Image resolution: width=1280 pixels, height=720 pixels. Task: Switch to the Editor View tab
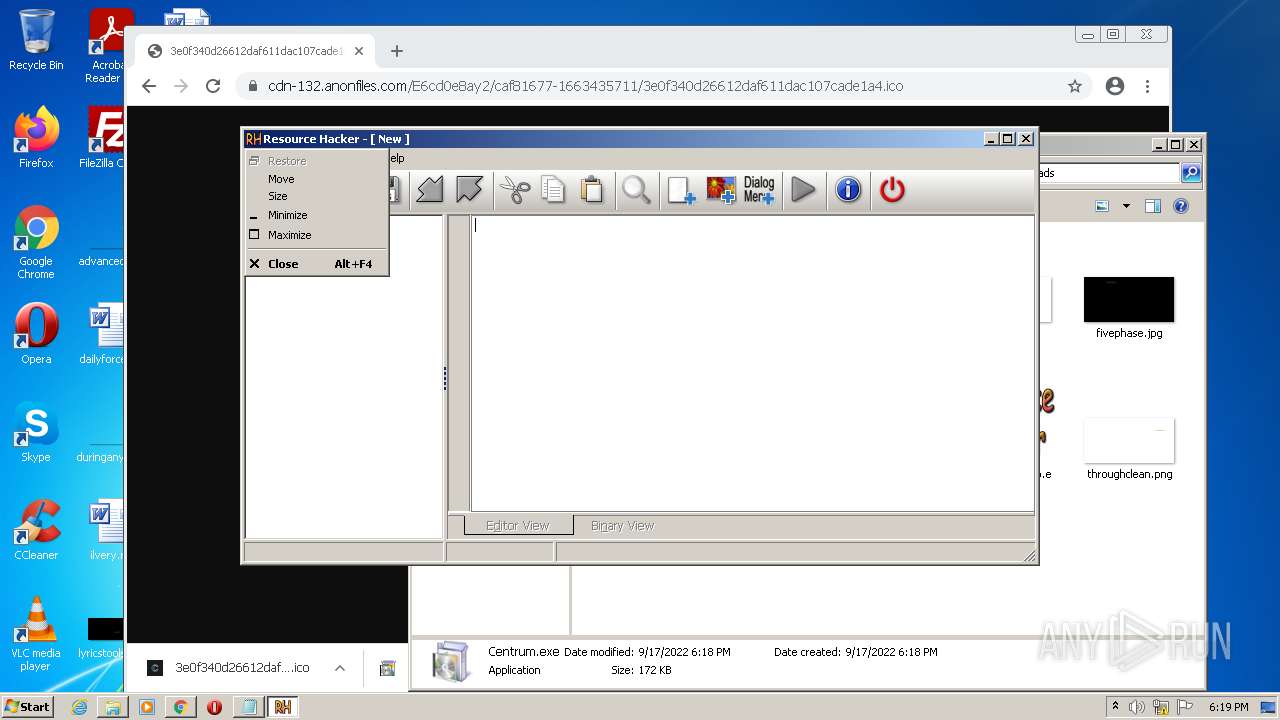pyautogui.click(x=518, y=525)
